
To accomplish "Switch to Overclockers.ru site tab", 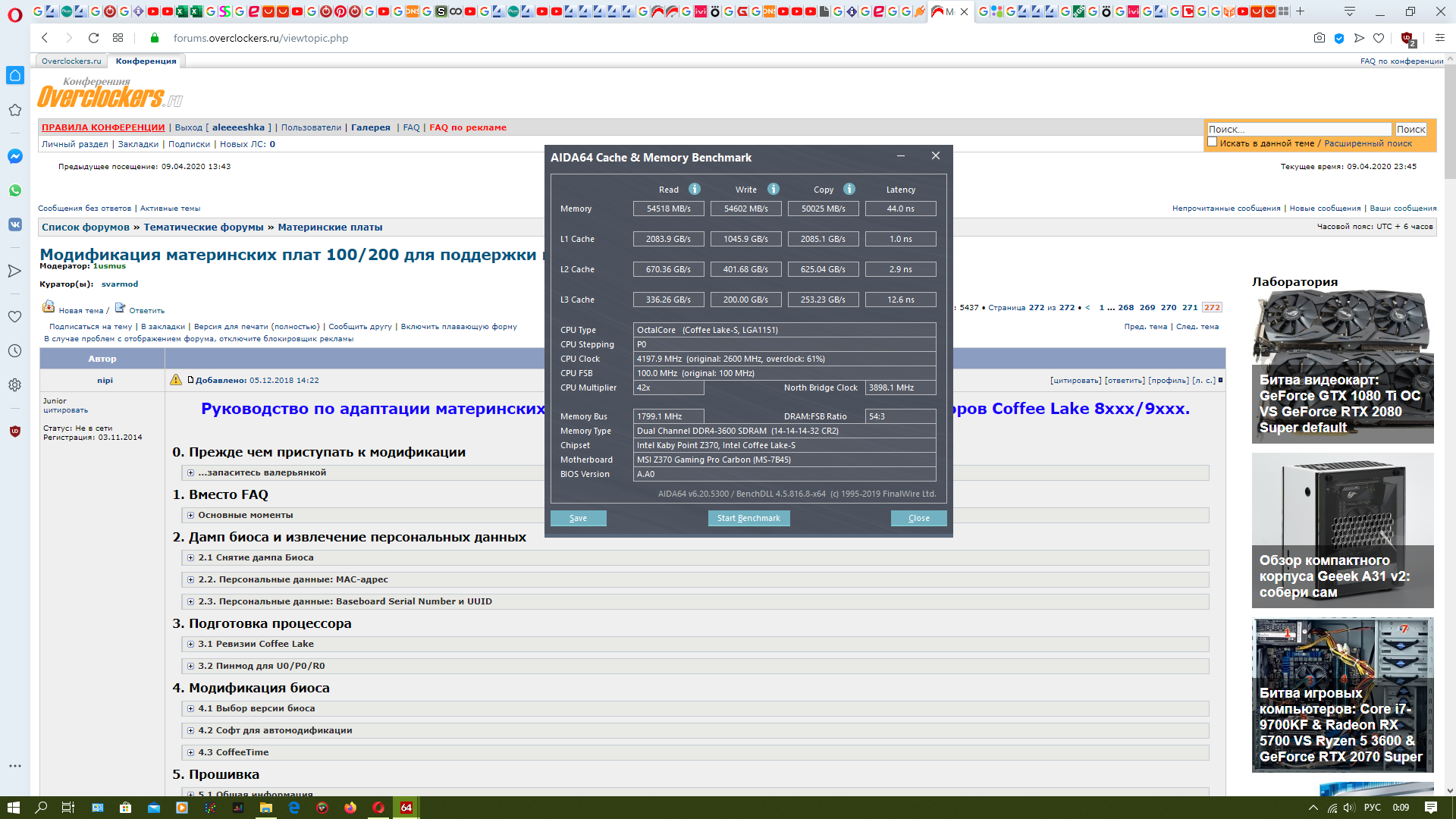I will [71, 61].
